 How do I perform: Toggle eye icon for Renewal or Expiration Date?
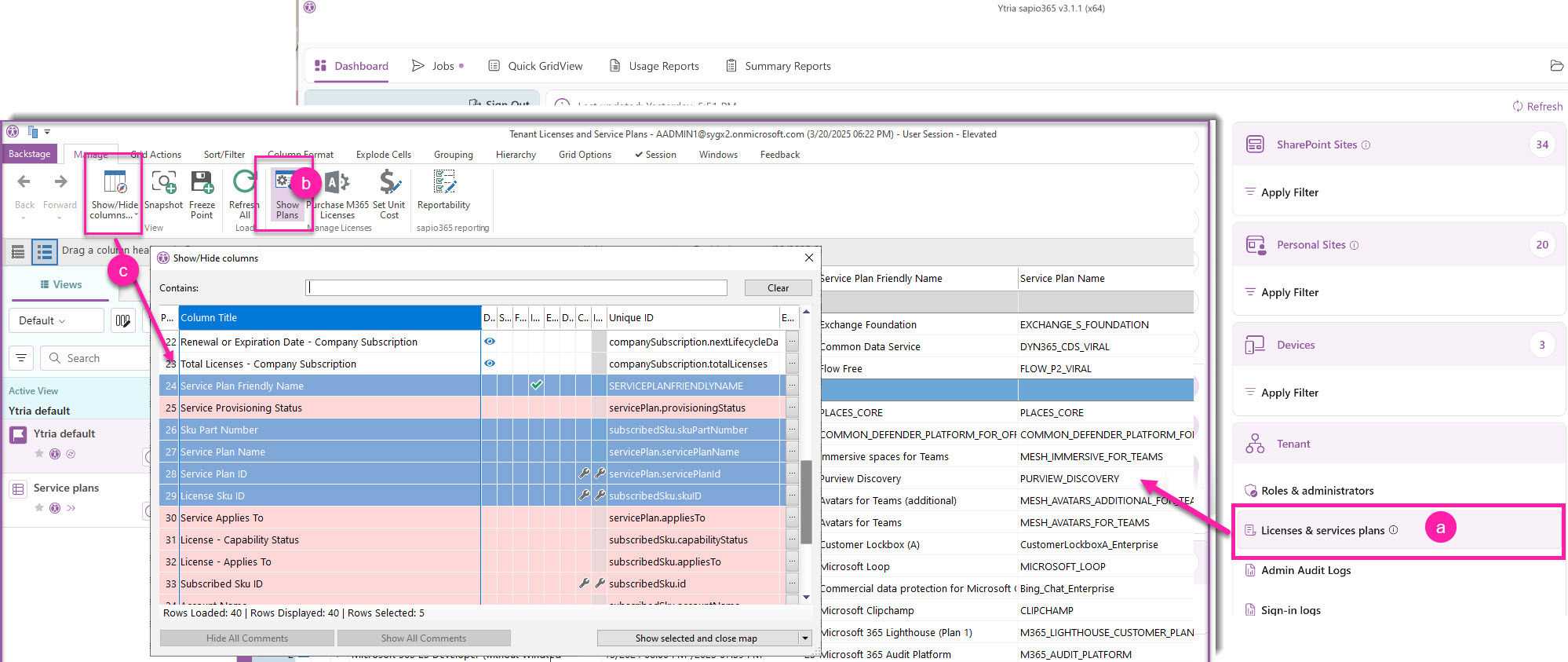(x=490, y=342)
